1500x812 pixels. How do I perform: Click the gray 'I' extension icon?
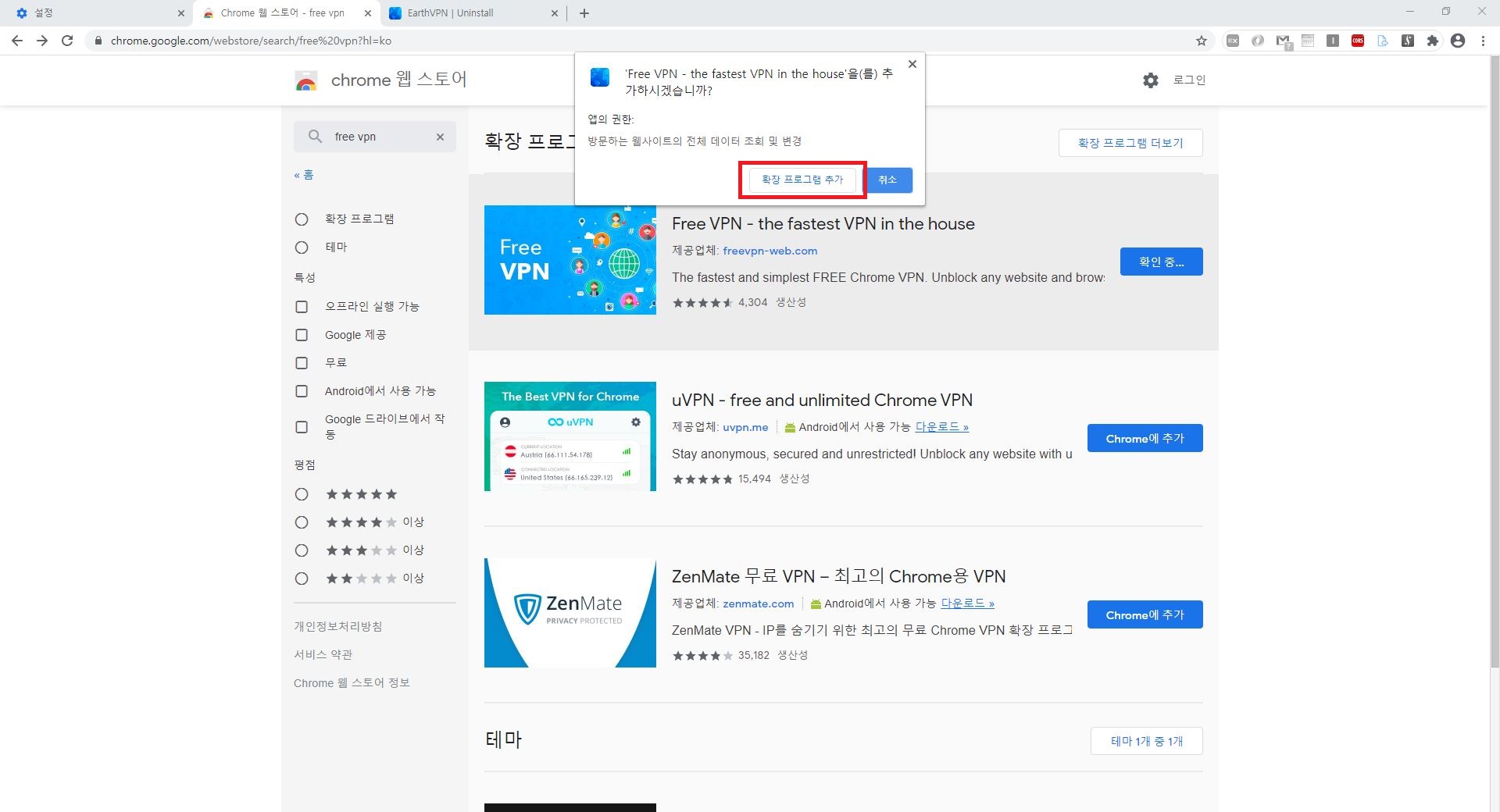click(x=1333, y=41)
